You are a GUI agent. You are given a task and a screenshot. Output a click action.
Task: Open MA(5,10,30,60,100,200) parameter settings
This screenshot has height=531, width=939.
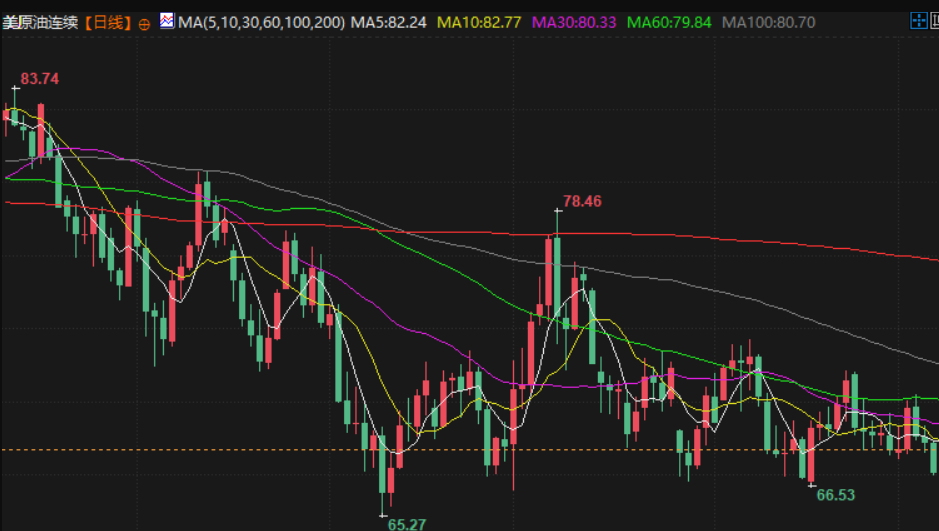[261, 23]
